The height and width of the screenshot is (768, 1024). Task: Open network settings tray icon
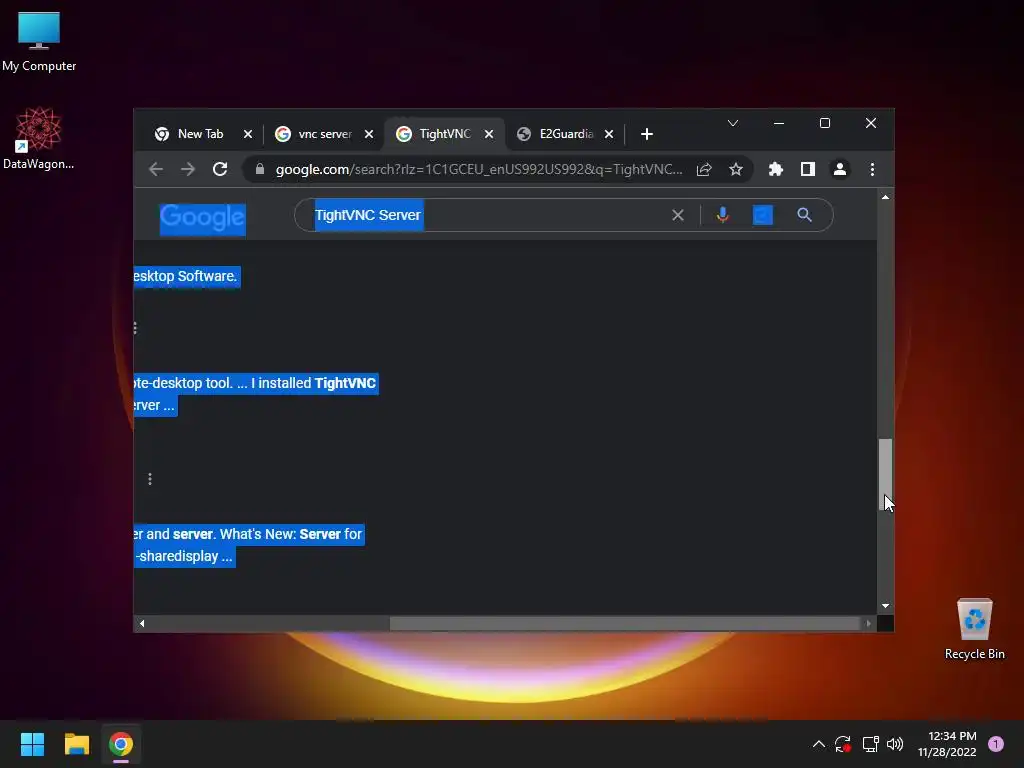click(870, 744)
